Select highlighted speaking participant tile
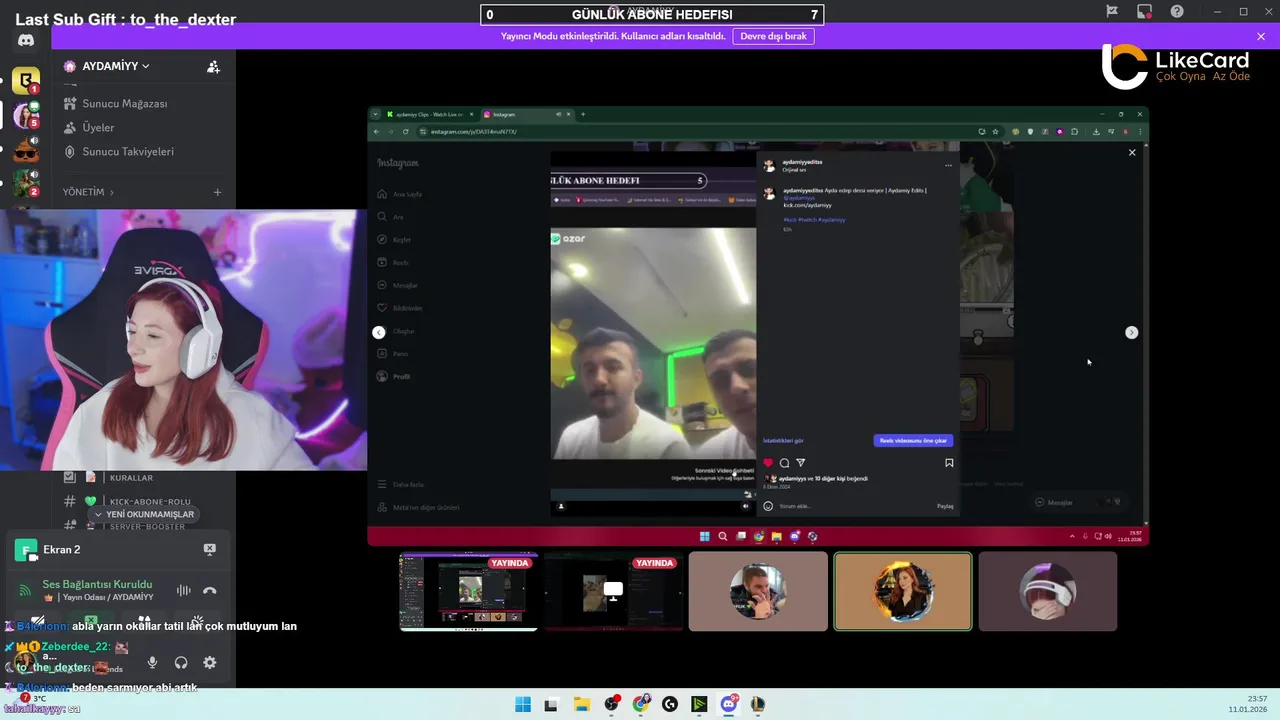The height and width of the screenshot is (720, 1280). (x=903, y=592)
